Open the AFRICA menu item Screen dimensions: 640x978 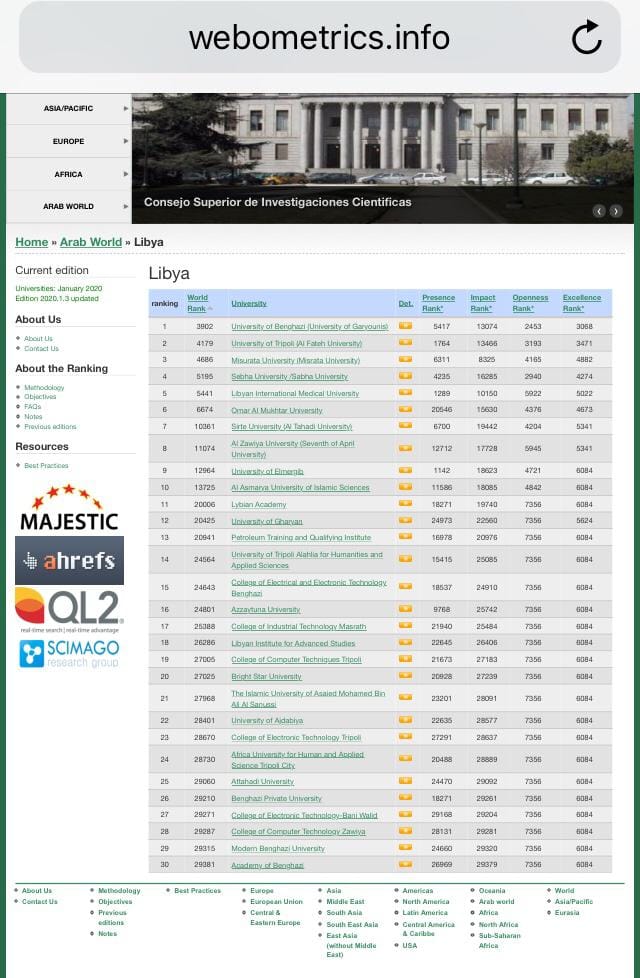pos(69,174)
